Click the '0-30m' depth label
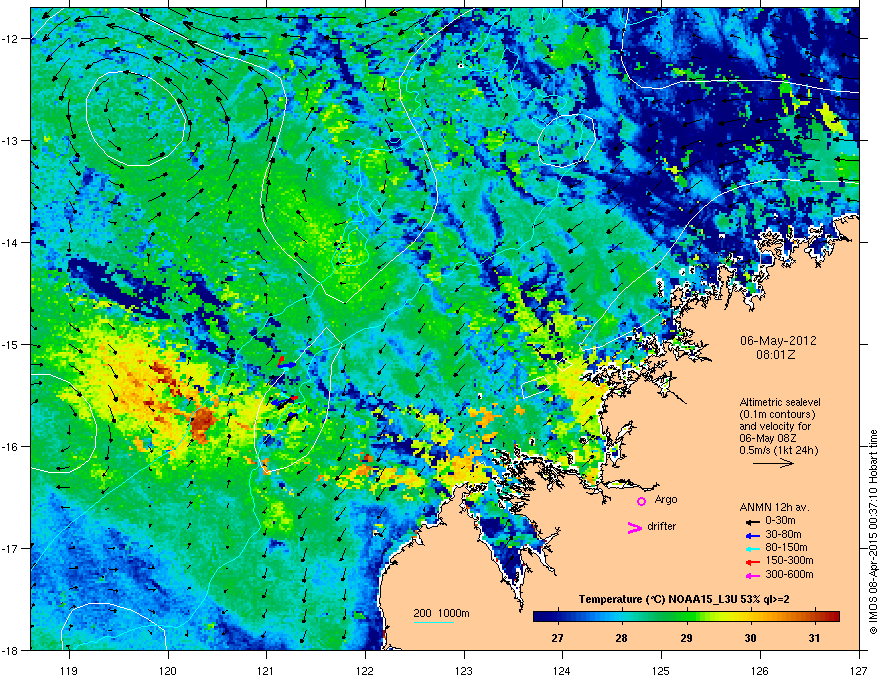Screen dimensions: 880x680 click(780, 521)
